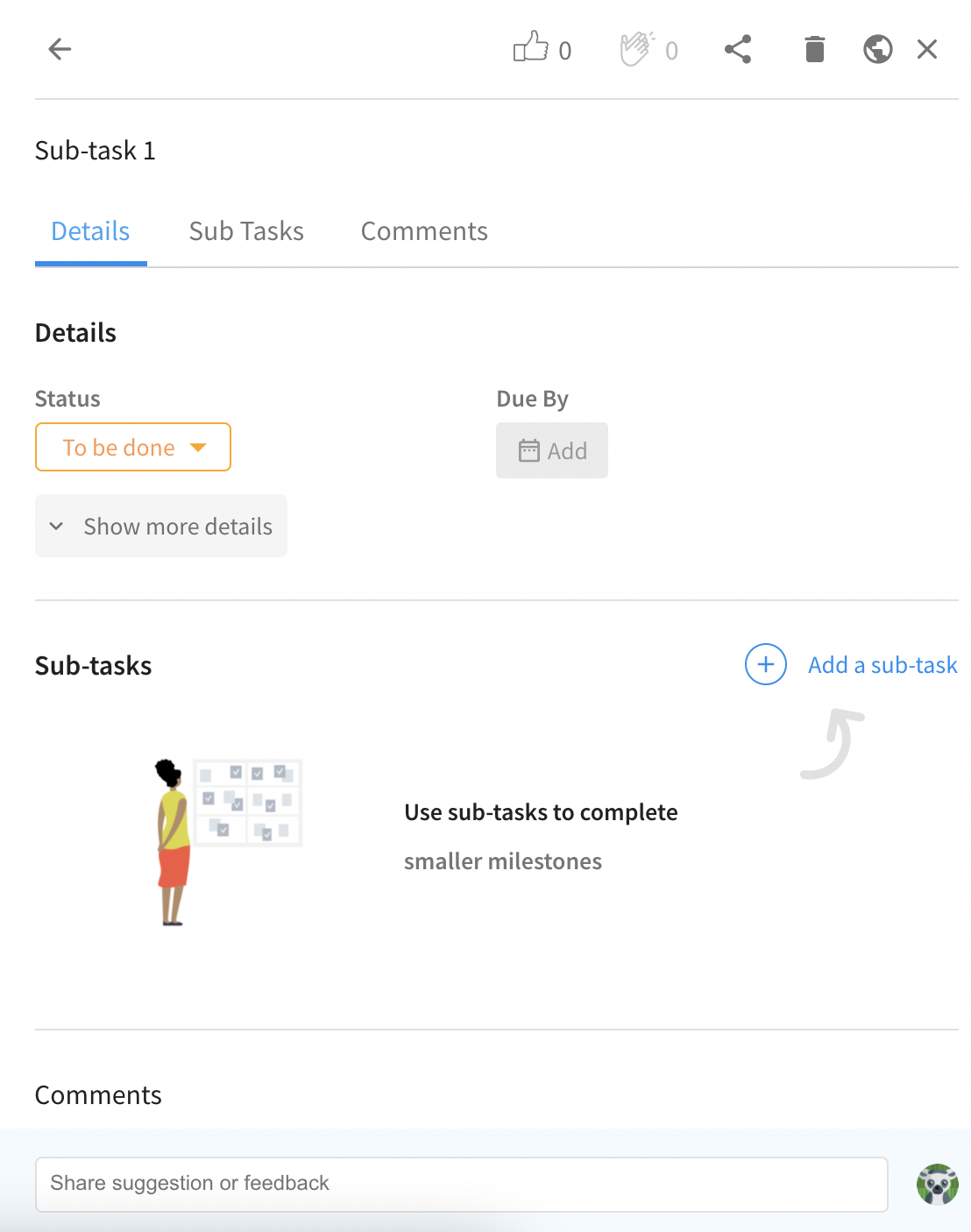Image resolution: width=971 pixels, height=1232 pixels.
Task: Expand Show more details
Action: click(x=161, y=526)
